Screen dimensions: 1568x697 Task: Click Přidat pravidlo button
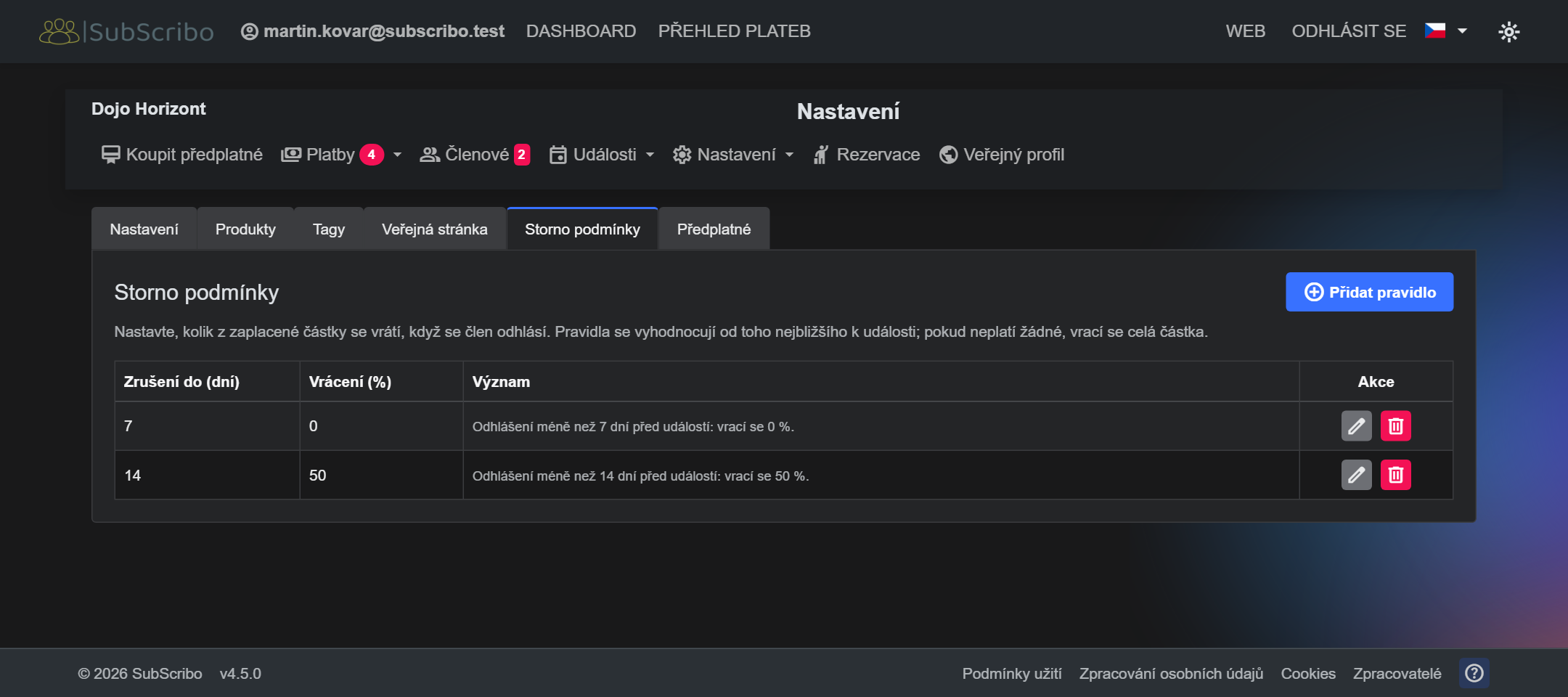click(1369, 292)
